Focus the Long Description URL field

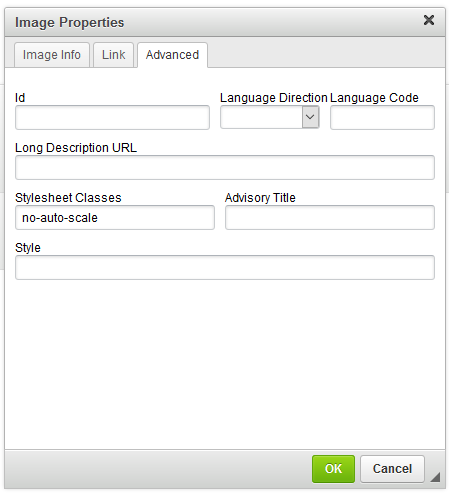[225, 168]
